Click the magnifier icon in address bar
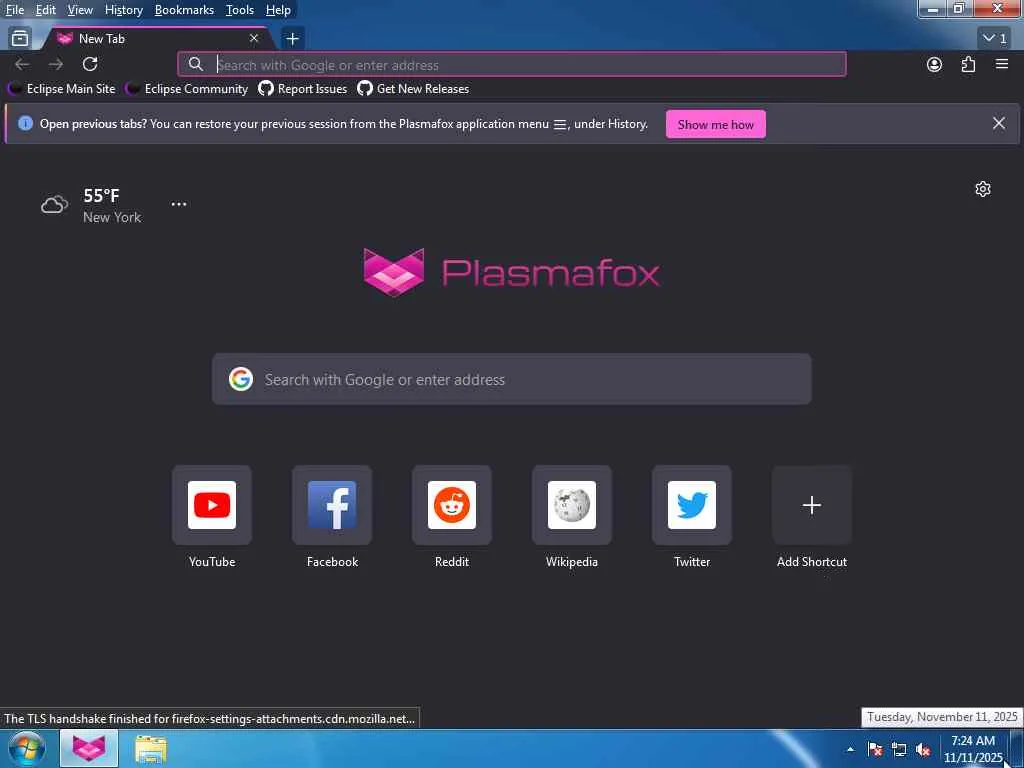This screenshot has width=1024, height=768. 195,64
